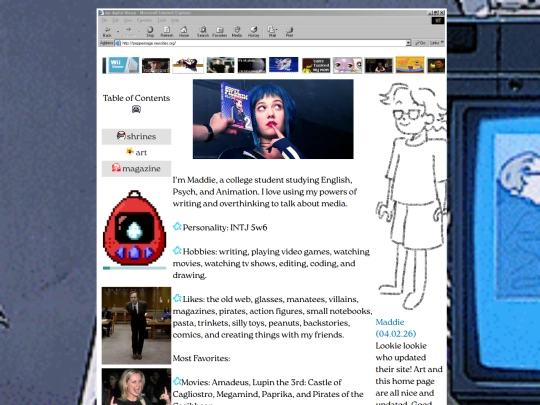
Task: Click the page icon in address bar
Action: pyautogui.click(x=118, y=43)
